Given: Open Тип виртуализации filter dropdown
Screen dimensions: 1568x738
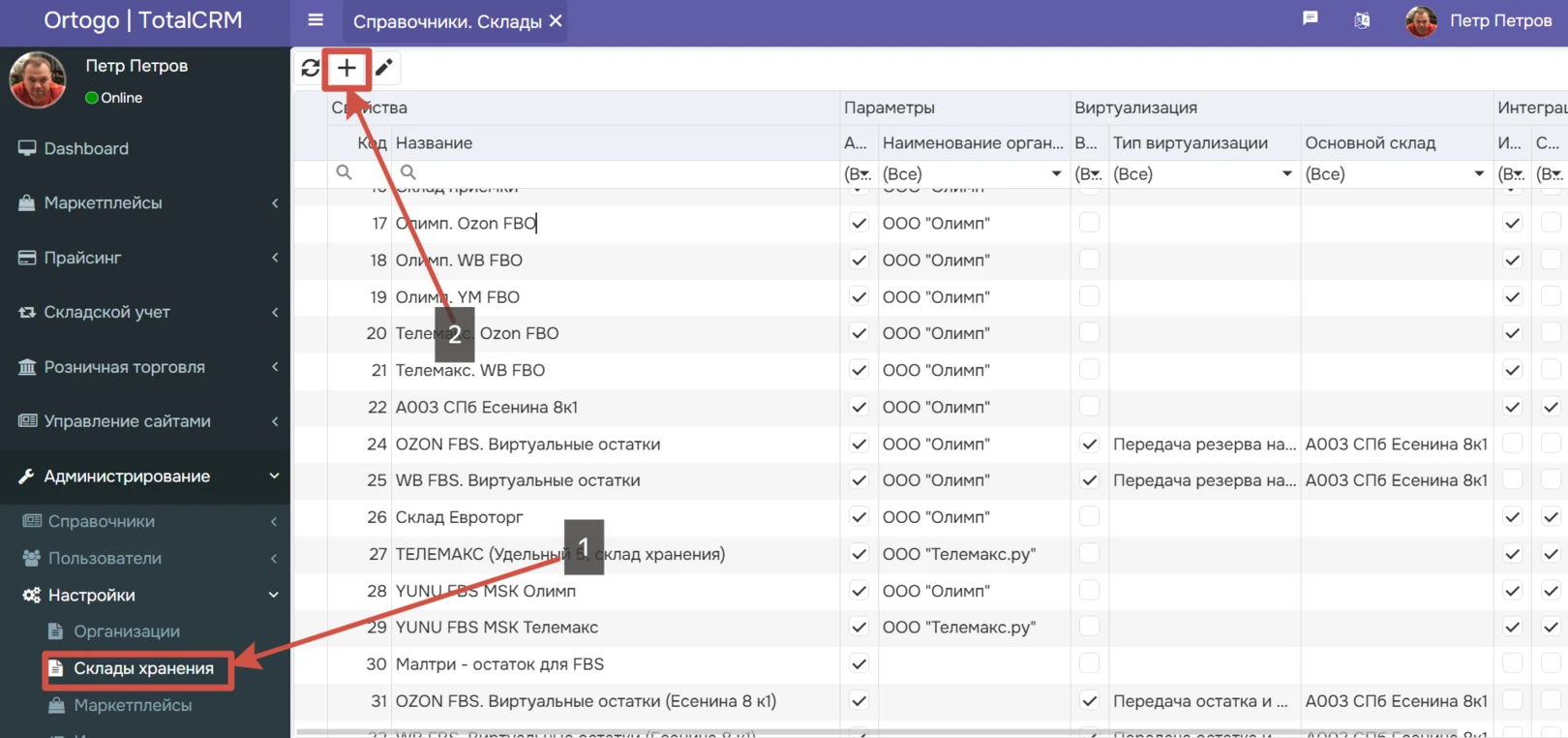Looking at the screenshot, I should [x=1286, y=174].
